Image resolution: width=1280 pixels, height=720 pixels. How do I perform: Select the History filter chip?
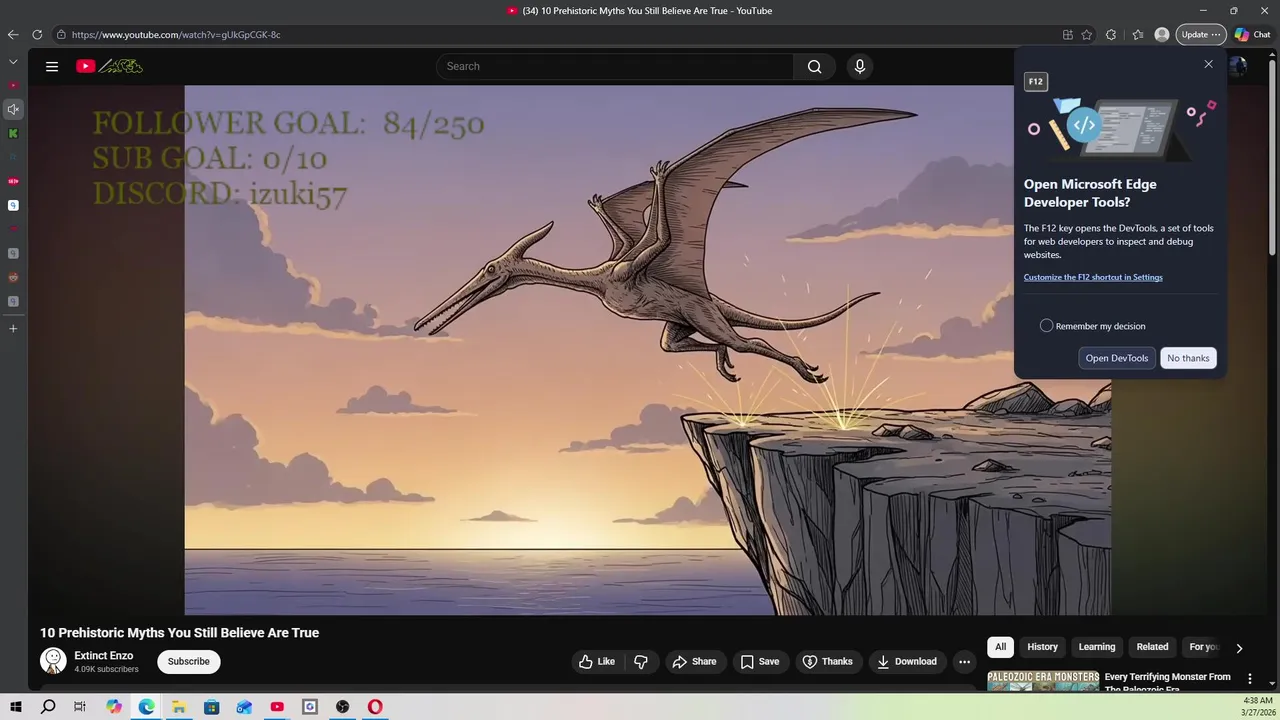1042,647
